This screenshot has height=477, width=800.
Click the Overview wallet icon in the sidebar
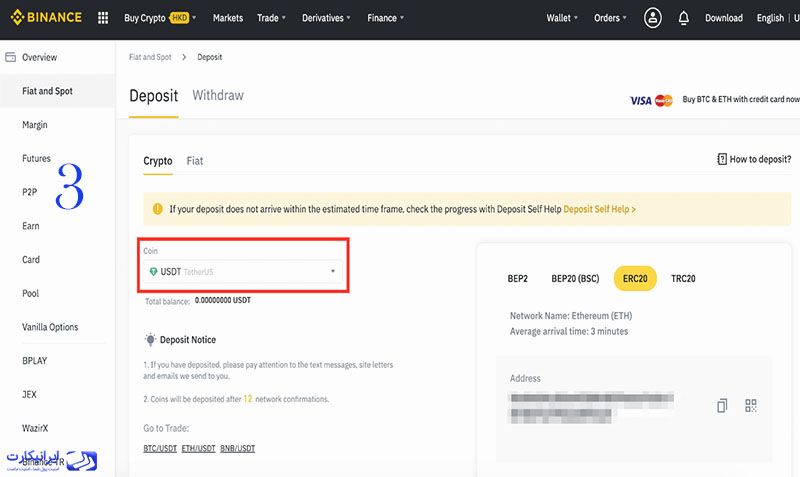pos(11,57)
